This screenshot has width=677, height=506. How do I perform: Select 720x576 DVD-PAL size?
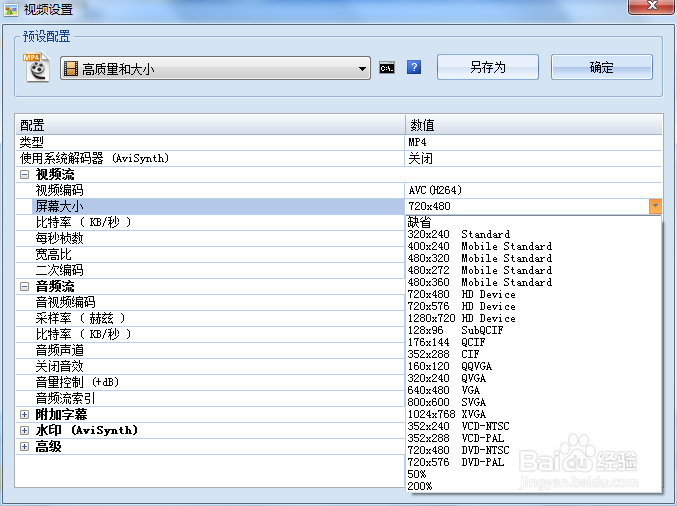533,462
